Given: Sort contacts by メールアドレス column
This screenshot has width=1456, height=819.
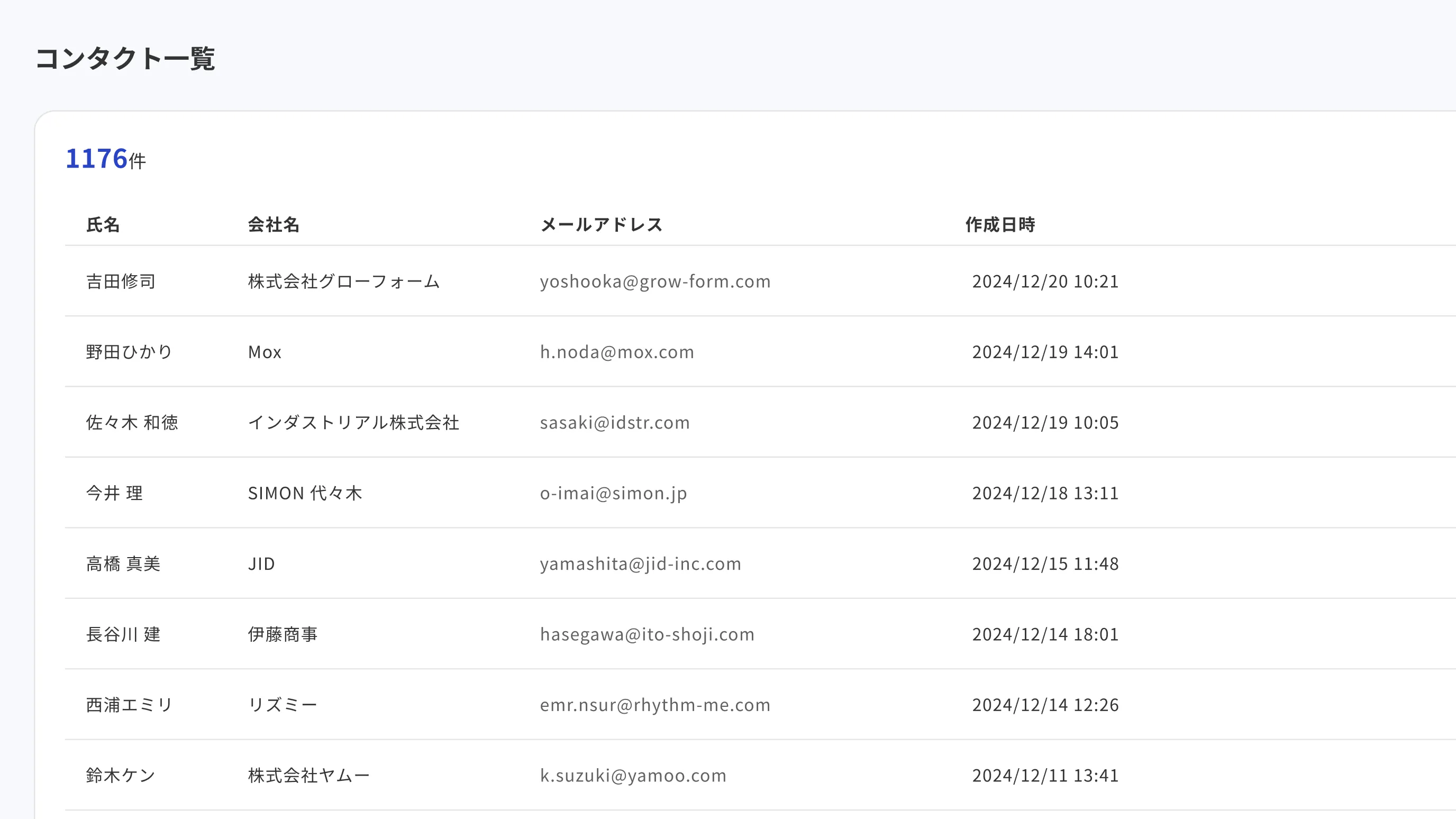Looking at the screenshot, I should [x=602, y=224].
